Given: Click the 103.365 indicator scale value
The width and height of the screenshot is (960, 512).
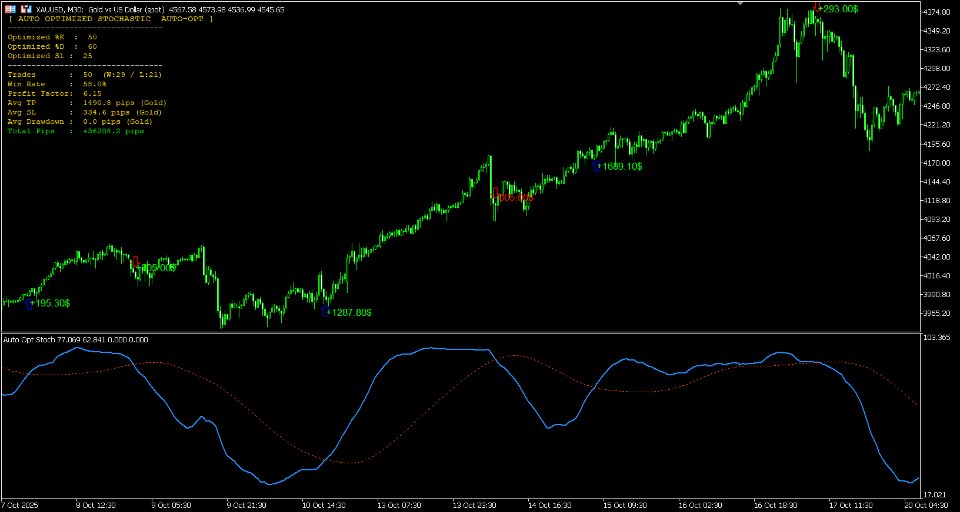Looking at the screenshot, I should 937,337.
